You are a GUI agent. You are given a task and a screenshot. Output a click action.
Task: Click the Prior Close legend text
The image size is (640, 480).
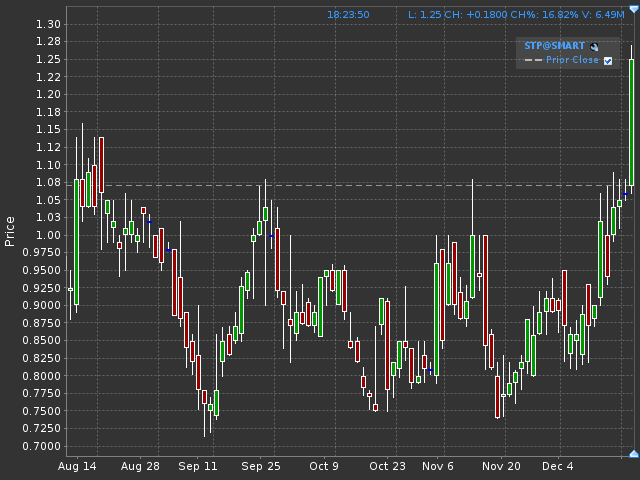[572, 60]
